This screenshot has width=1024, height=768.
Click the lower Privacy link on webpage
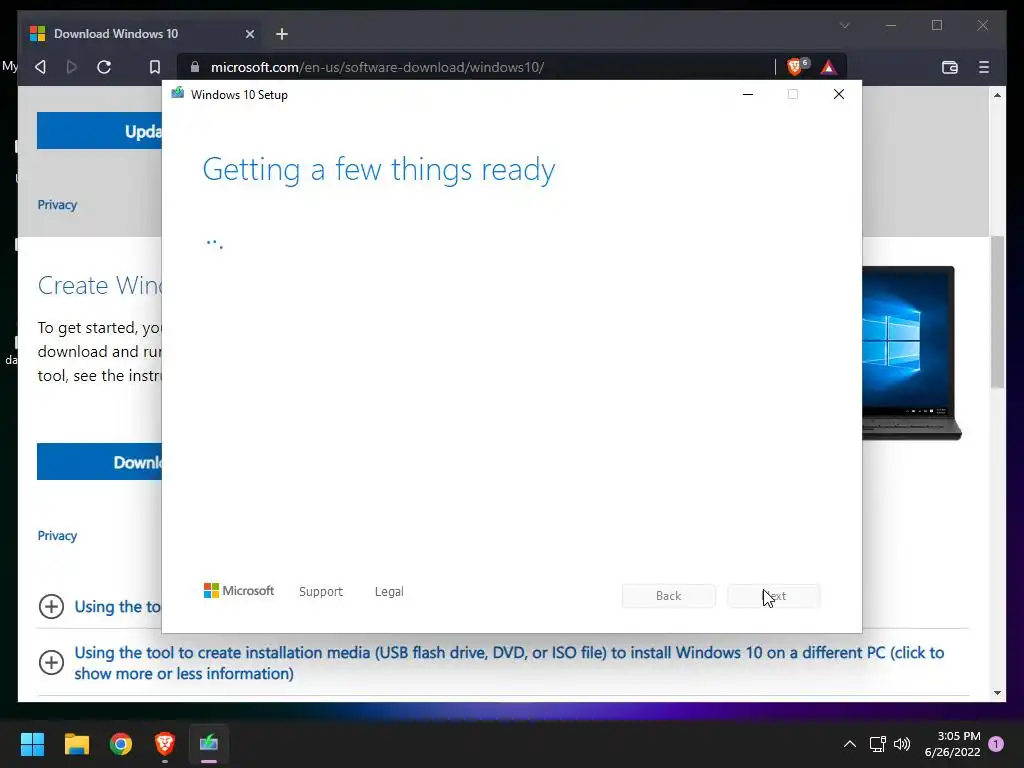click(57, 536)
